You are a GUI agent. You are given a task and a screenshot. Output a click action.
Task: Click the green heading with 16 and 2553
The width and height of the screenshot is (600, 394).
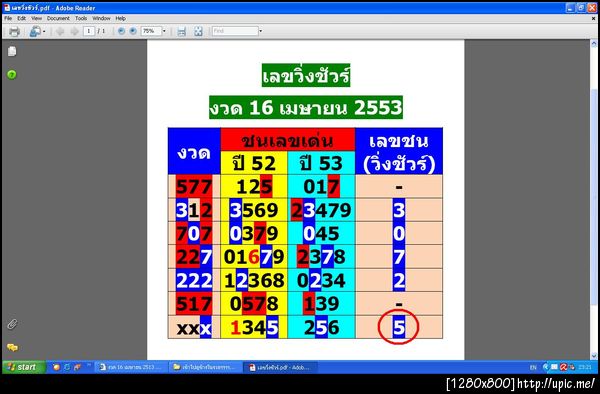coord(306,107)
